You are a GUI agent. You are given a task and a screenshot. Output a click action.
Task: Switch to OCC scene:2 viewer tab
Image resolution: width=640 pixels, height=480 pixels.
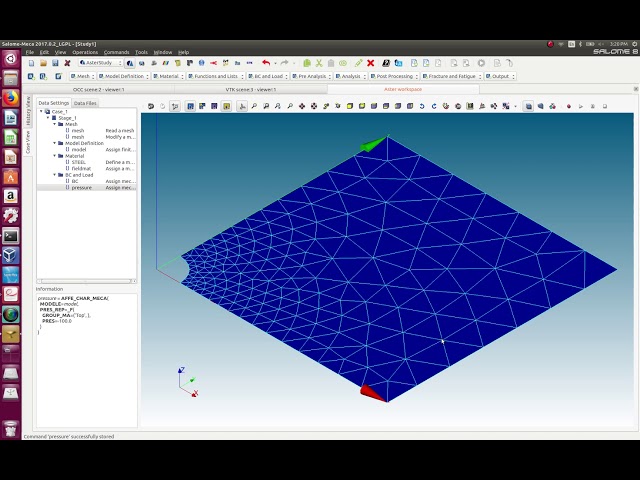tap(99, 89)
